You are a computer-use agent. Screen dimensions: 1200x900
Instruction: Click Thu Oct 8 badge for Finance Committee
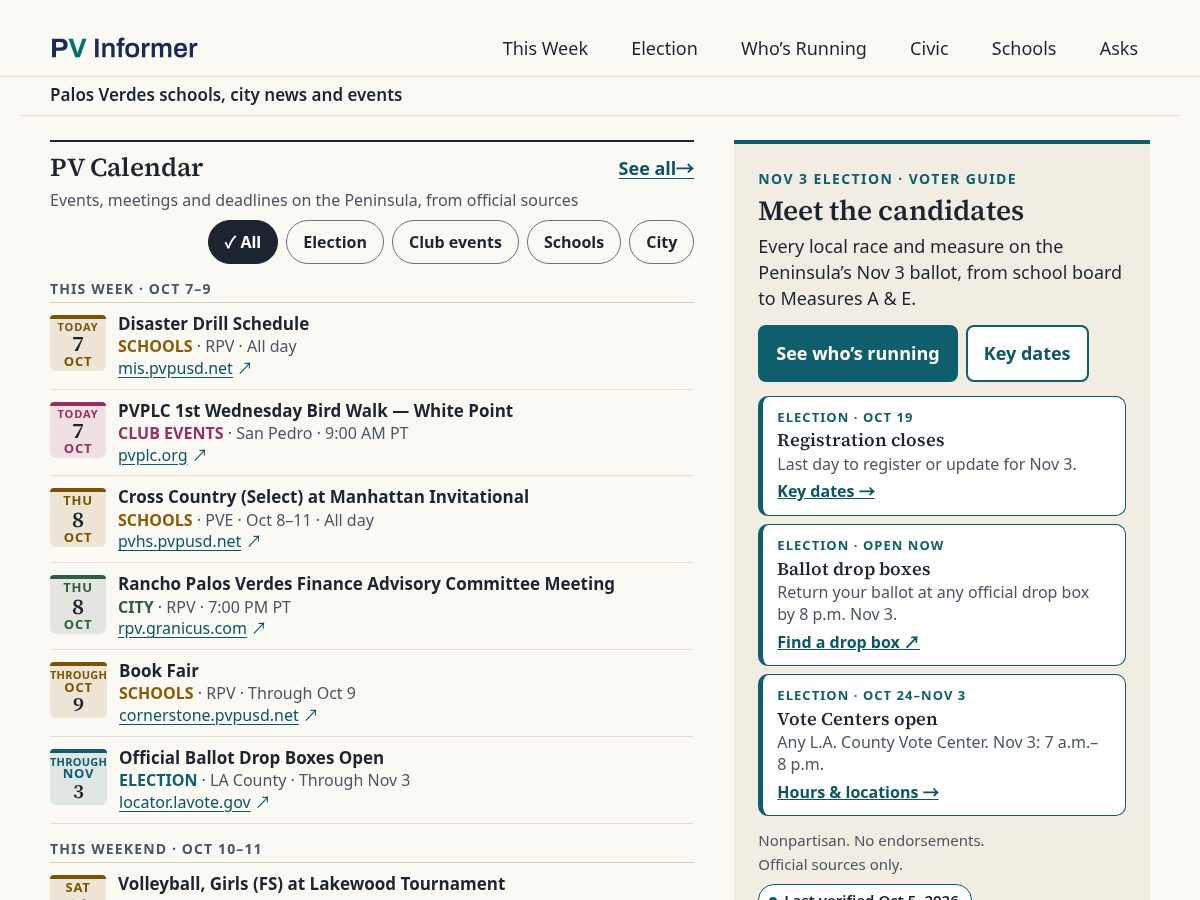click(78, 604)
